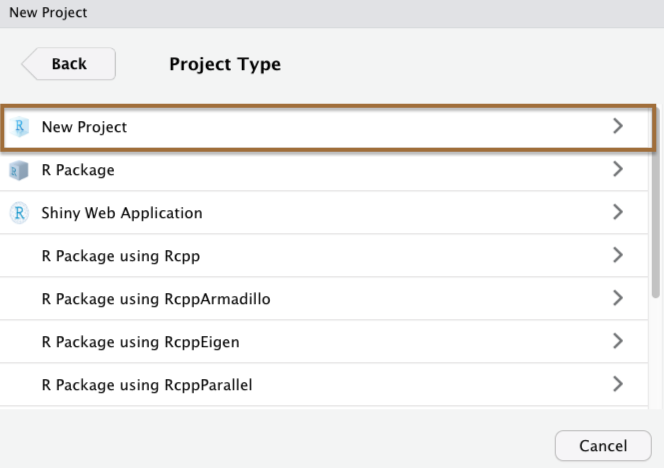Expand the New Project row chevron
Screen dimensions: 664x468
point(618,126)
